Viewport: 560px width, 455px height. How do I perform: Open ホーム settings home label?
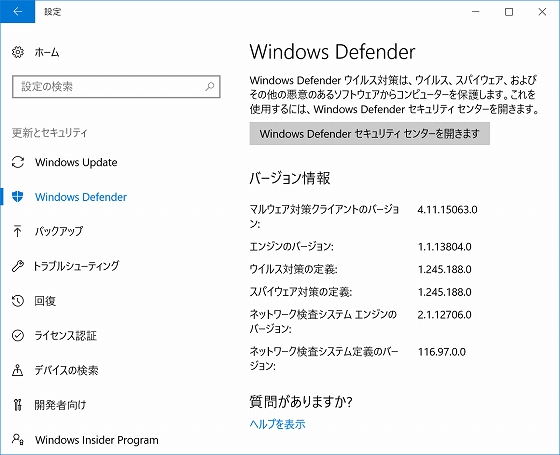point(47,52)
